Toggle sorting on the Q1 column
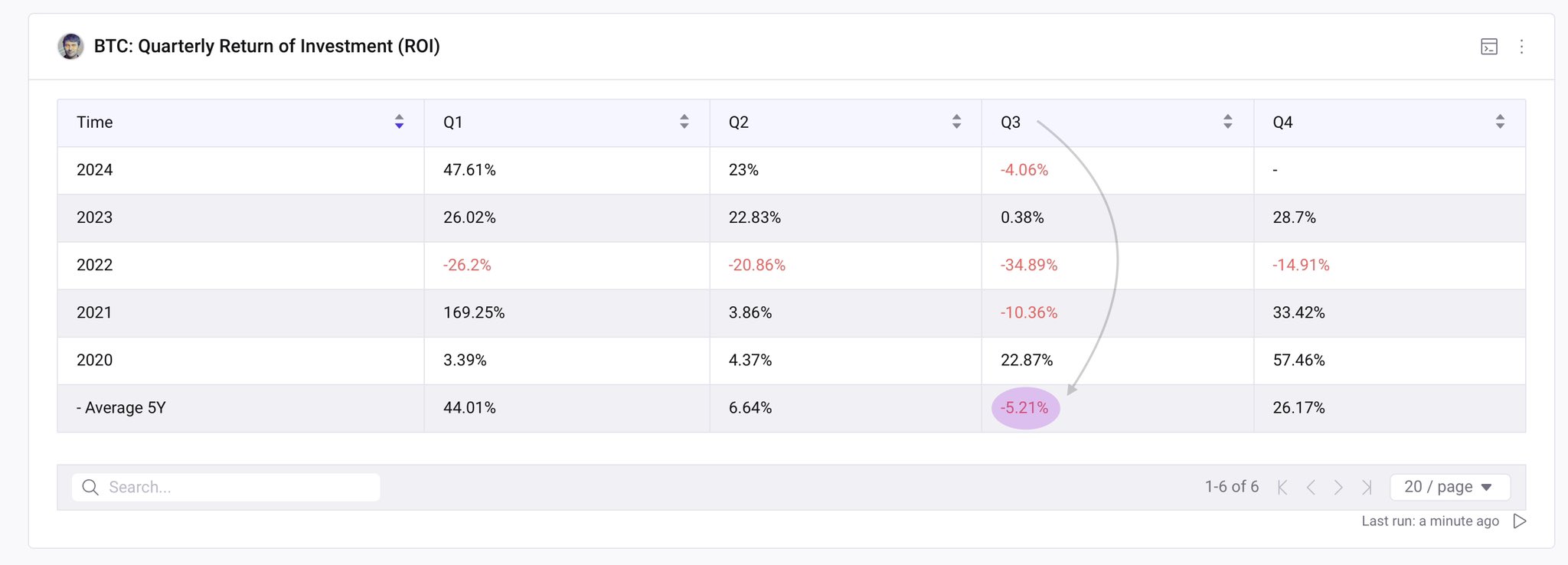The height and width of the screenshot is (565, 1568). point(684,122)
